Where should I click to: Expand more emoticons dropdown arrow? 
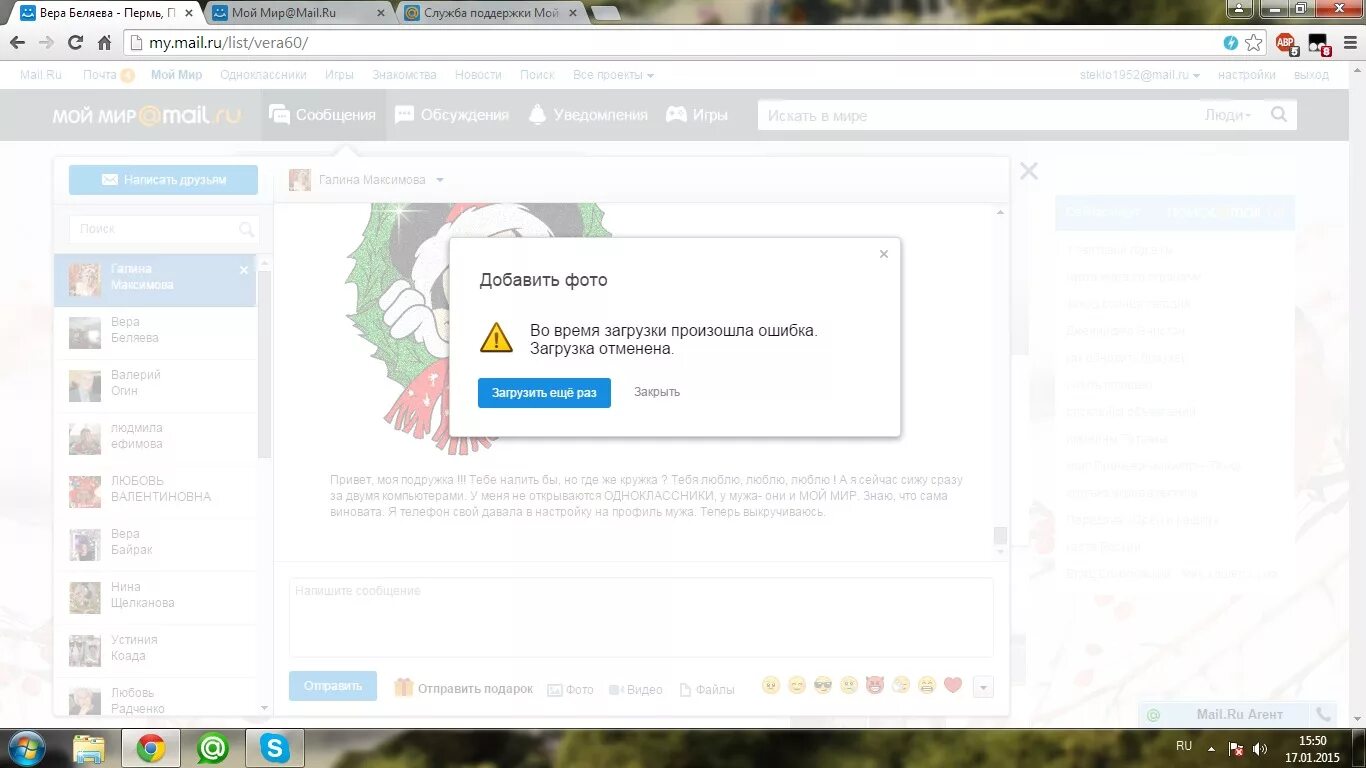coord(983,687)
